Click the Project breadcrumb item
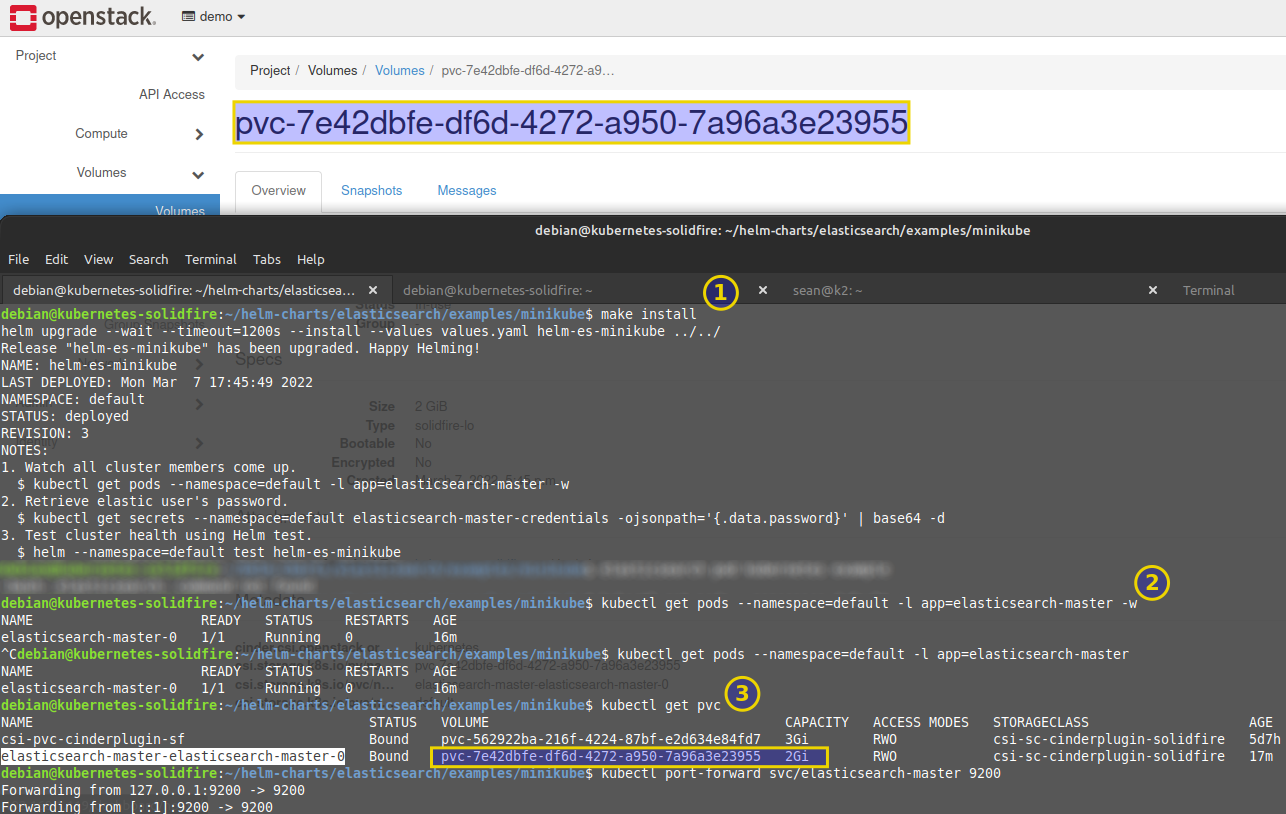 coord(270,71)
